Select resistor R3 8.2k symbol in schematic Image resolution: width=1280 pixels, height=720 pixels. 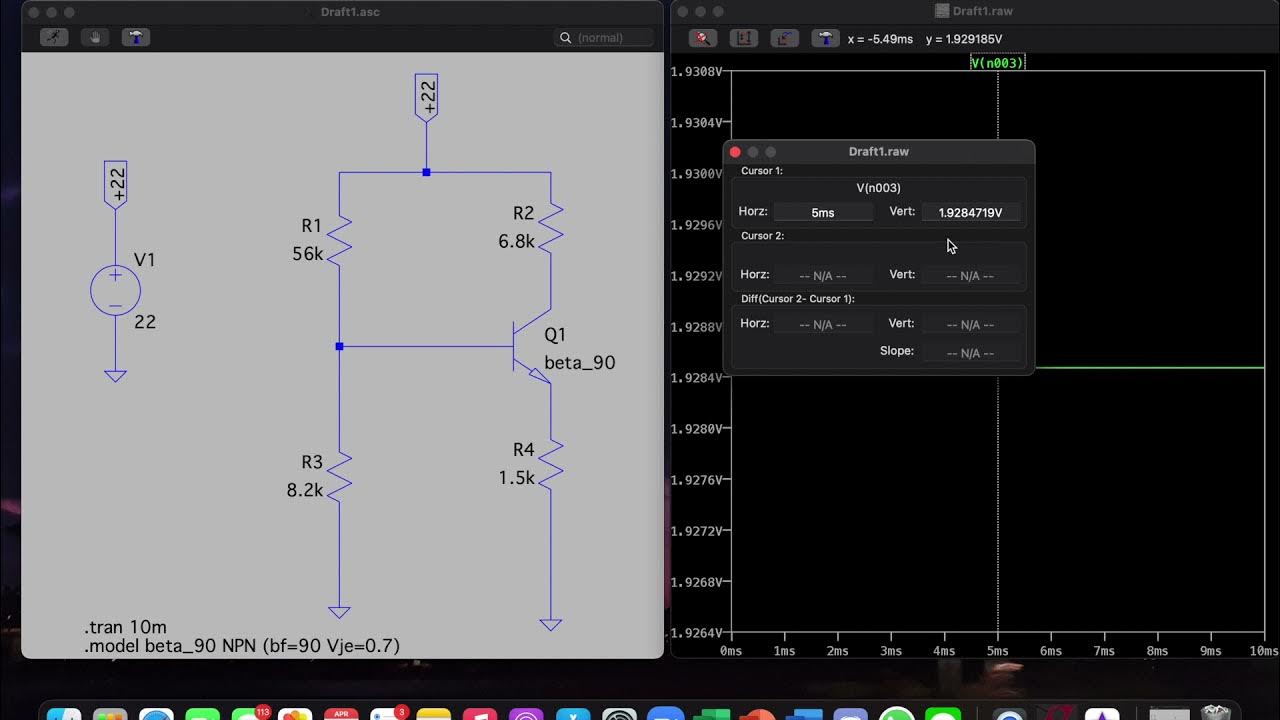pos(339,476)
